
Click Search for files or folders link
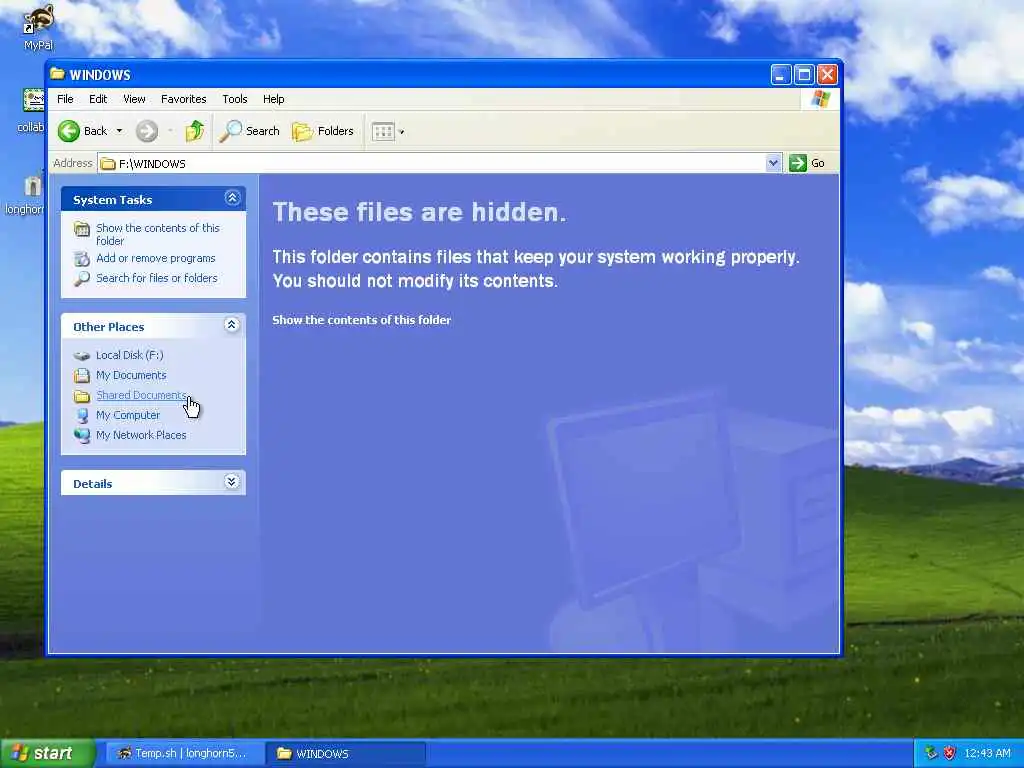point(157,278)
